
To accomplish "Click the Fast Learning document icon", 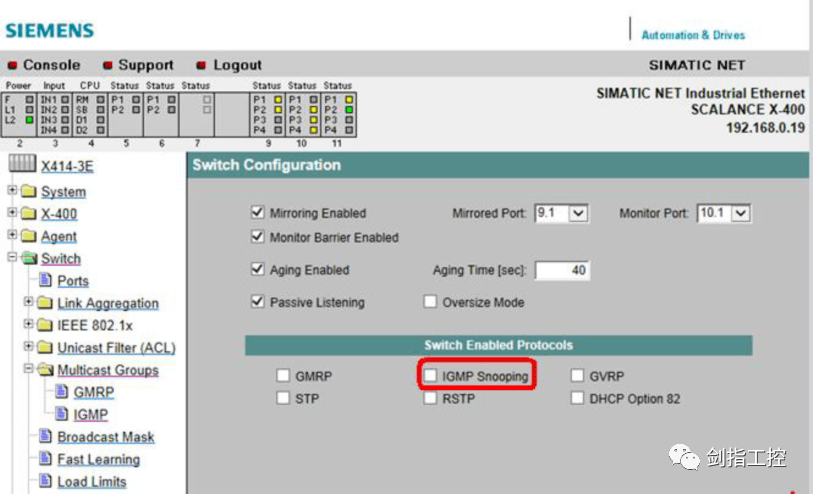I will 46,458.
